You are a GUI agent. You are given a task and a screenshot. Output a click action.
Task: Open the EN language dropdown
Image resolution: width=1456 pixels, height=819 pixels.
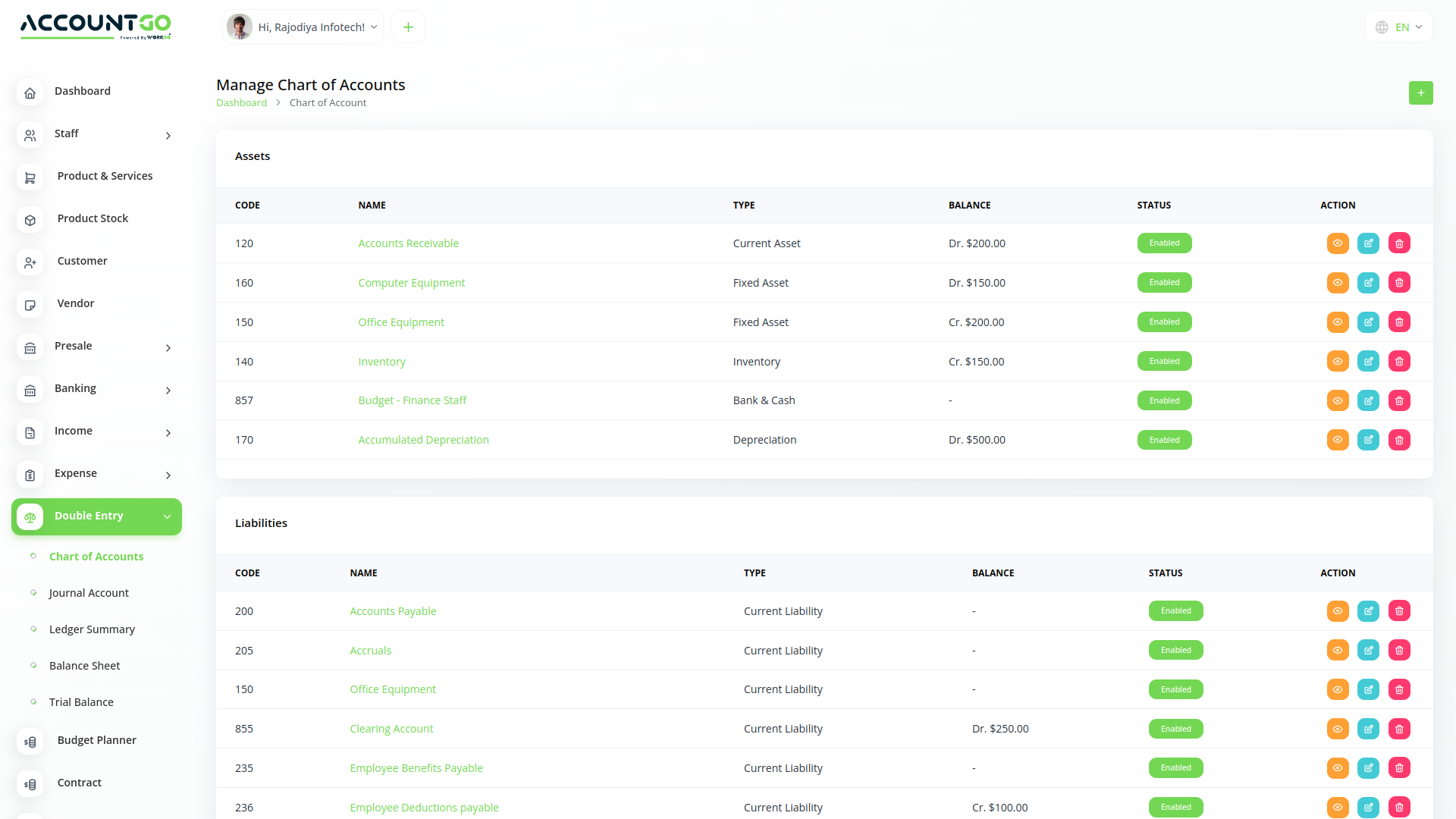click(1399, 27)
